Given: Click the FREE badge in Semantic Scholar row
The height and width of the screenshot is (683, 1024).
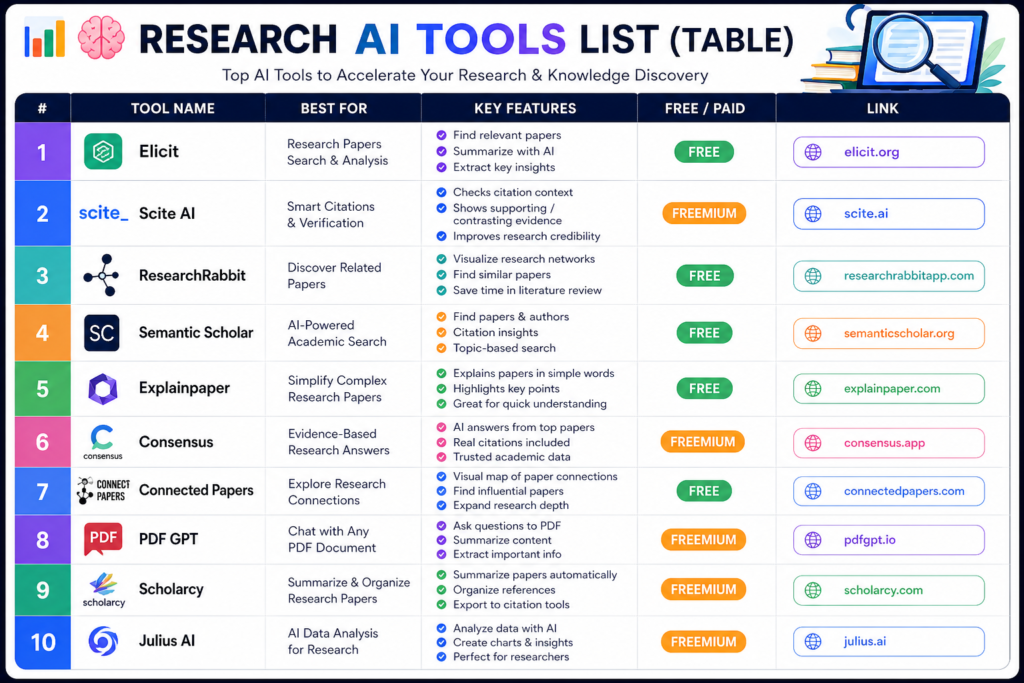Looking at the screenshot, I should [x=704, y=333].
